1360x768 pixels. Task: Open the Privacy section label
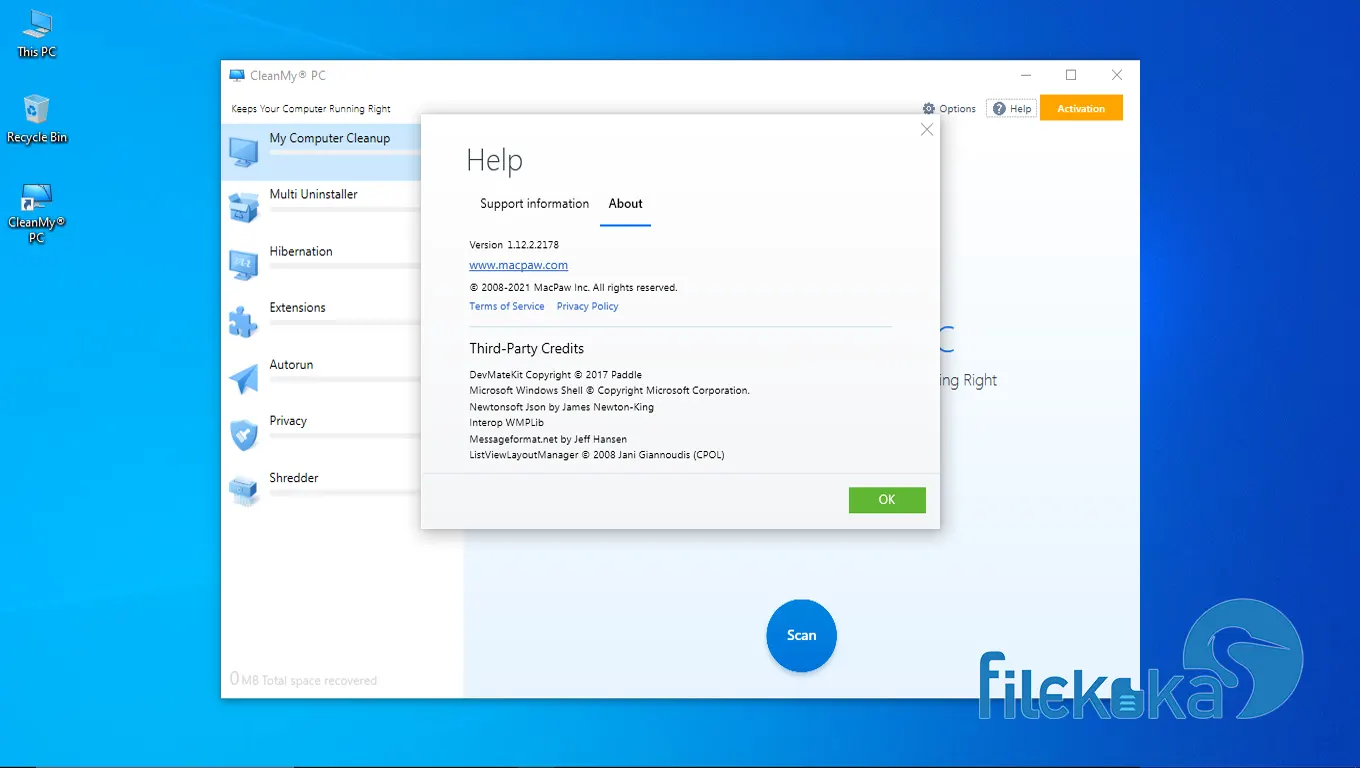coord(288,421)
